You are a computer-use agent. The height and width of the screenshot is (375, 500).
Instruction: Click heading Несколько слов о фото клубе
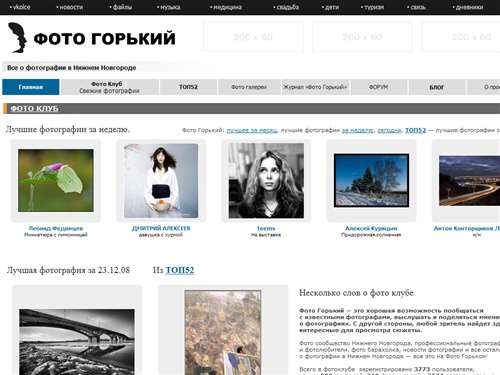pos(356,293)
